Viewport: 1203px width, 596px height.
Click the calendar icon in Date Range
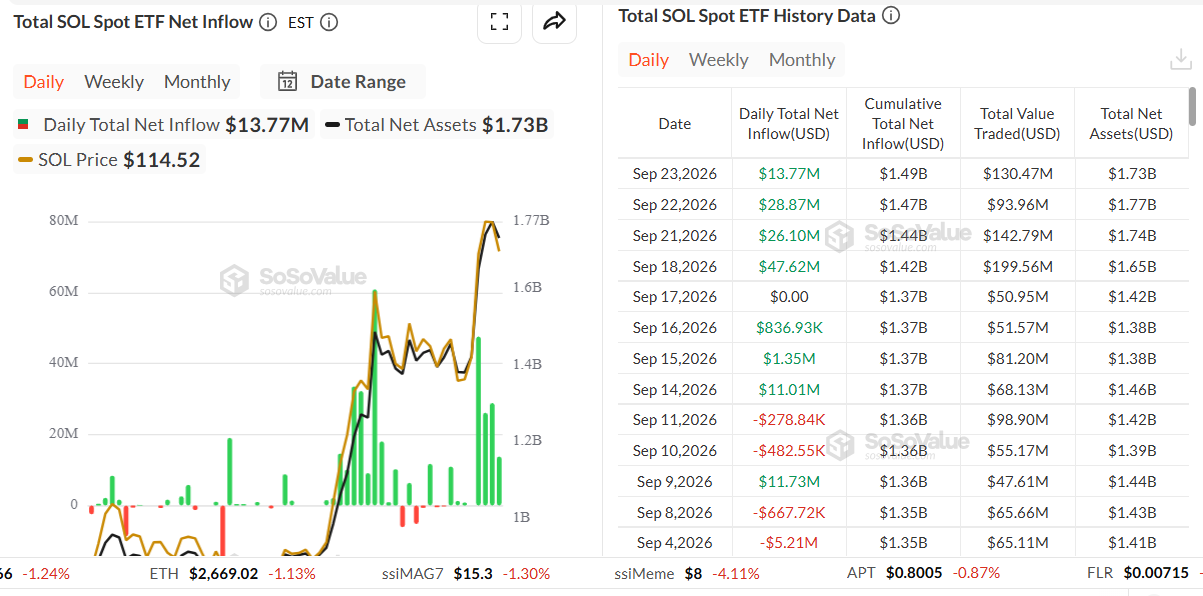click(287, 82)
